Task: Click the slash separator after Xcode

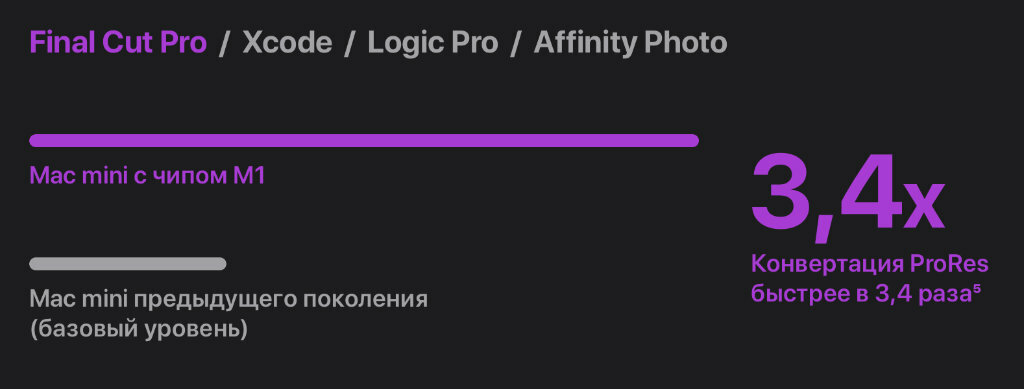Action: 350,44
